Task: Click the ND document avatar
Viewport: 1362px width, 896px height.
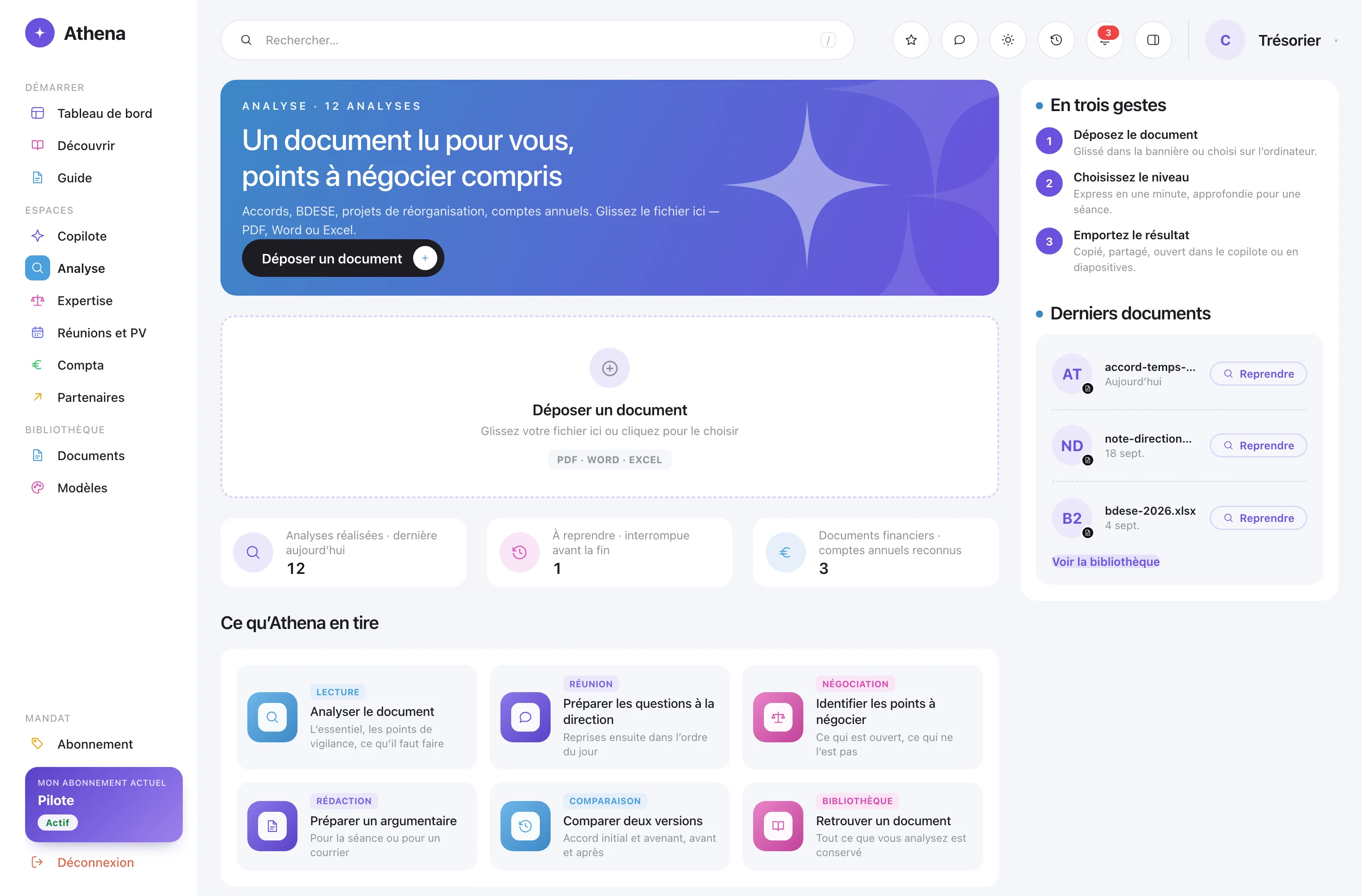Action: pos(1072,445)
